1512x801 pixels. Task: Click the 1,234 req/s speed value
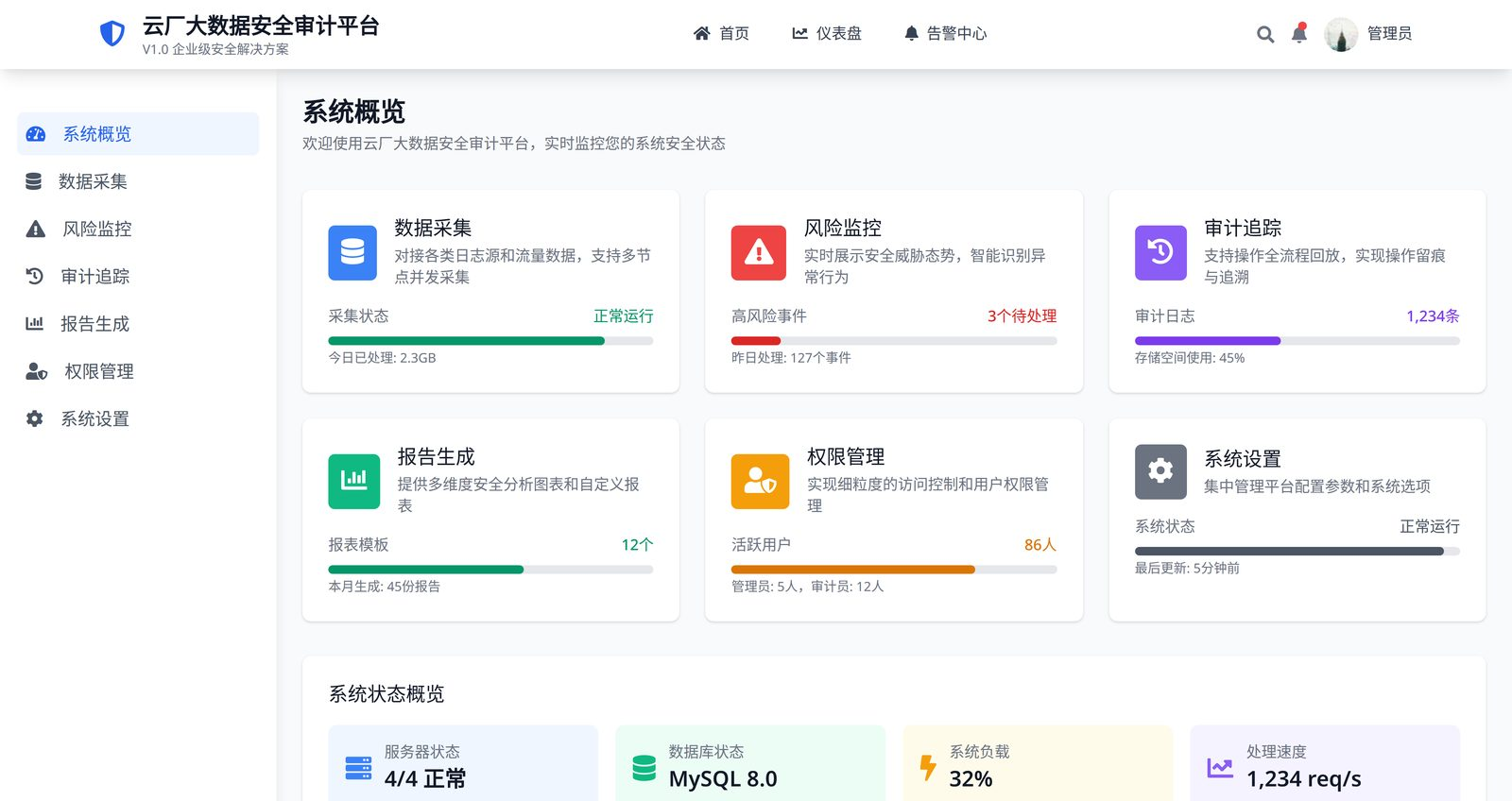tap(1304, 779)
